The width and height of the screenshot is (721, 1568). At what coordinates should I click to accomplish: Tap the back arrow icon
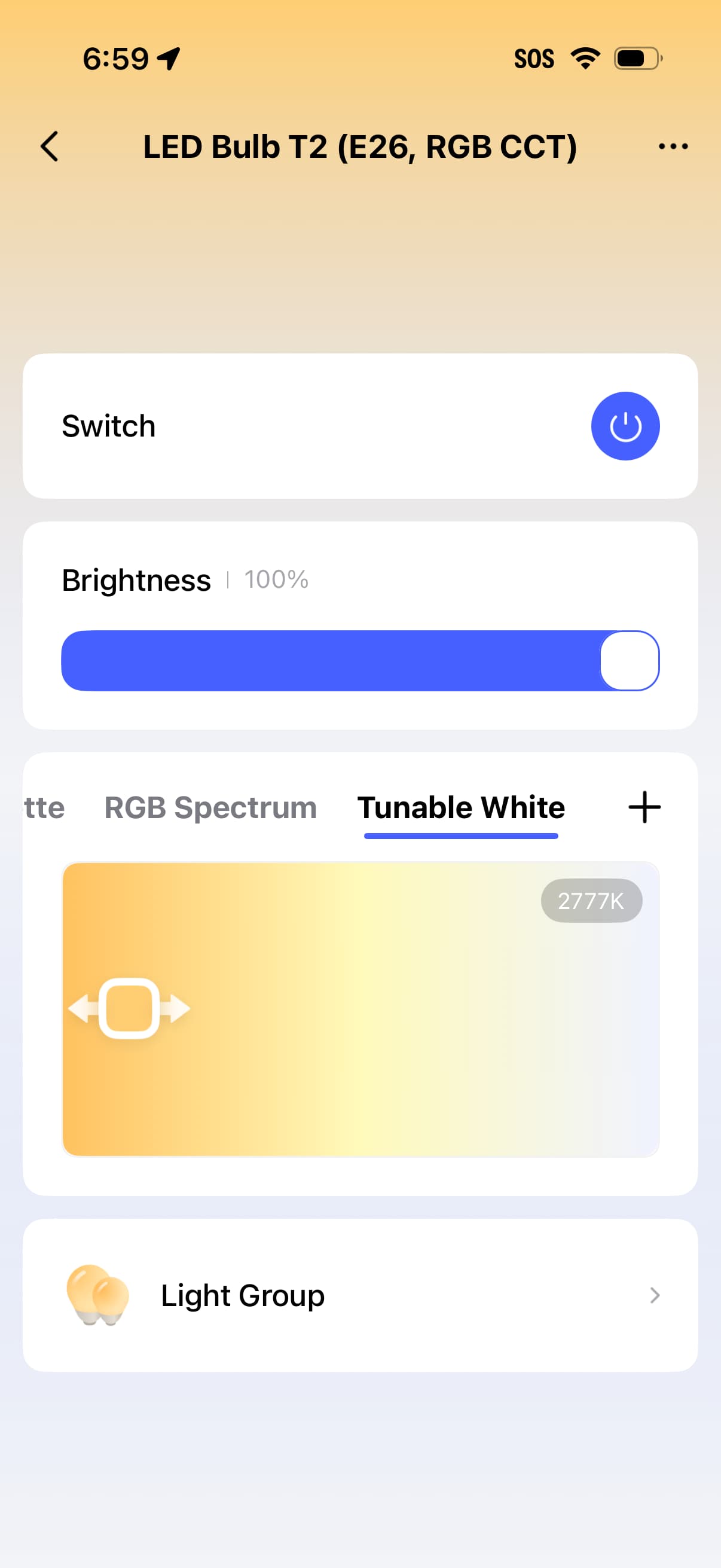pyautogui.click(x=50, y=147)
